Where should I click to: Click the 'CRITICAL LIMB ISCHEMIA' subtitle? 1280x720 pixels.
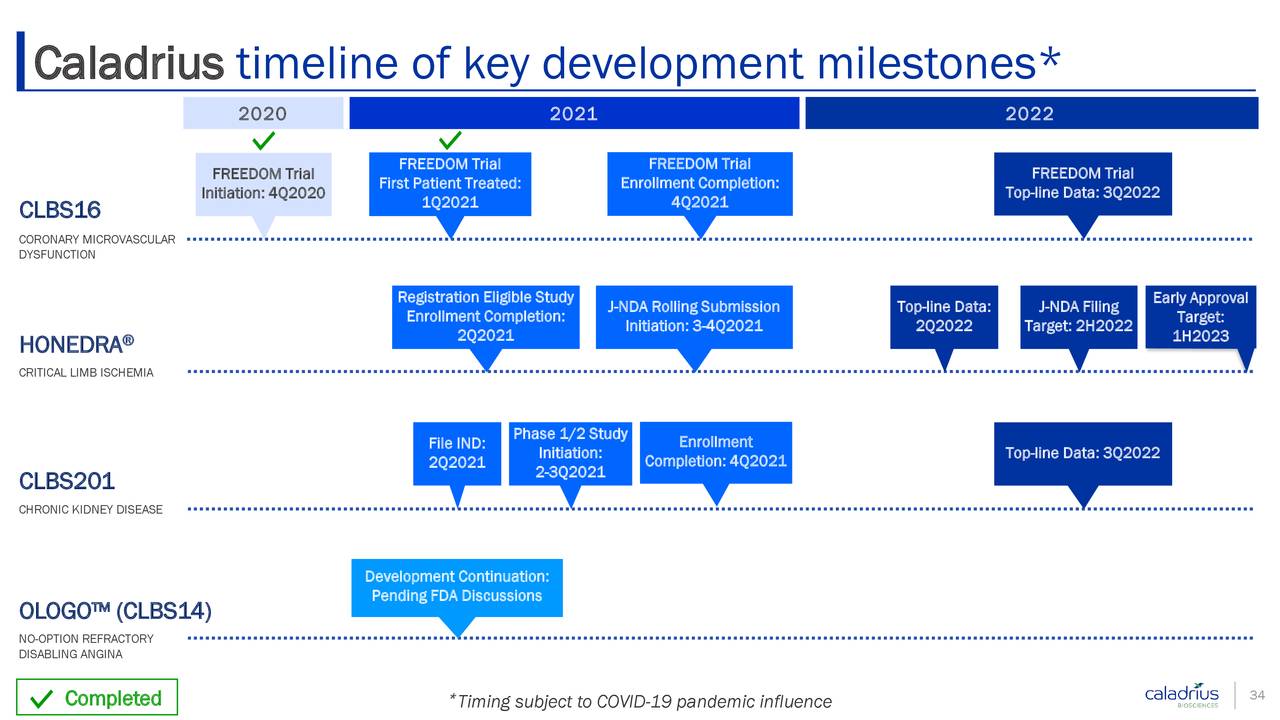click(x=86, y=374)
